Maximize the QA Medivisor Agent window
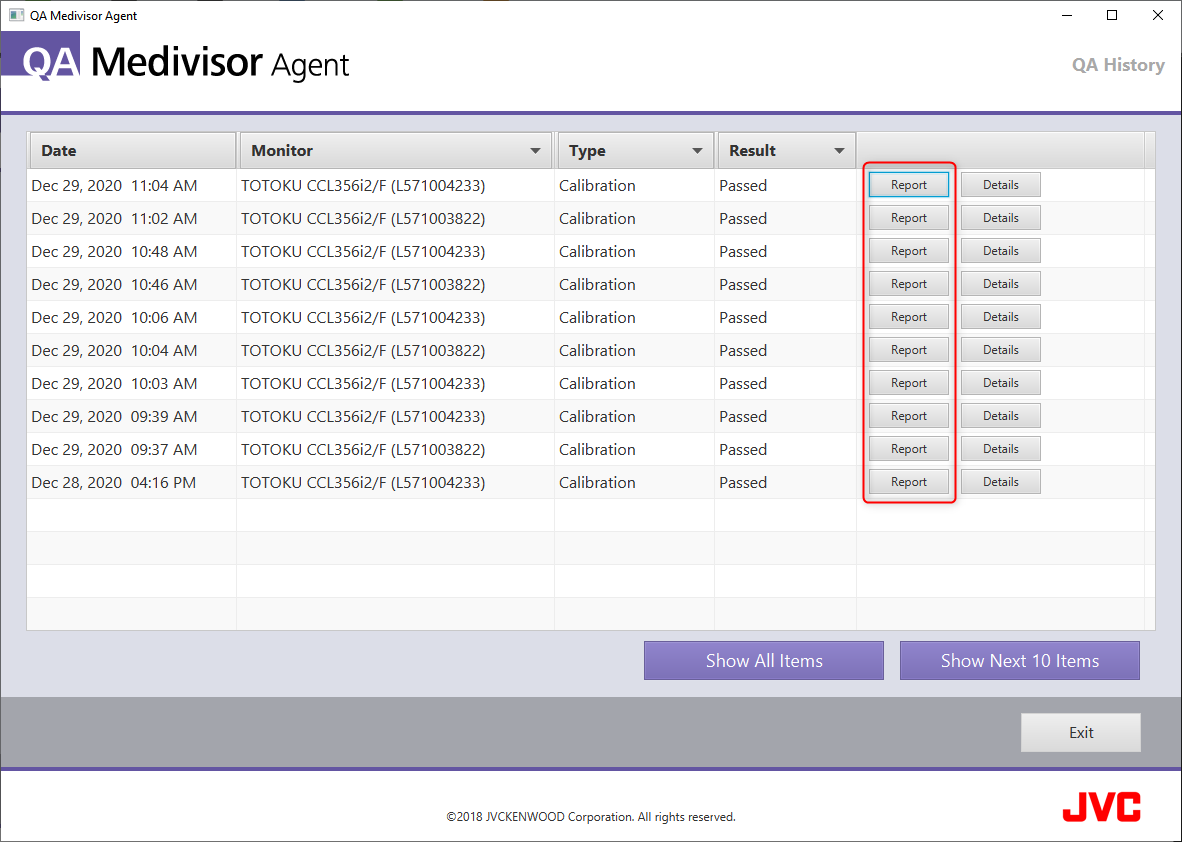Viewport: 1182px width, 842px height. coord(1112,15)
